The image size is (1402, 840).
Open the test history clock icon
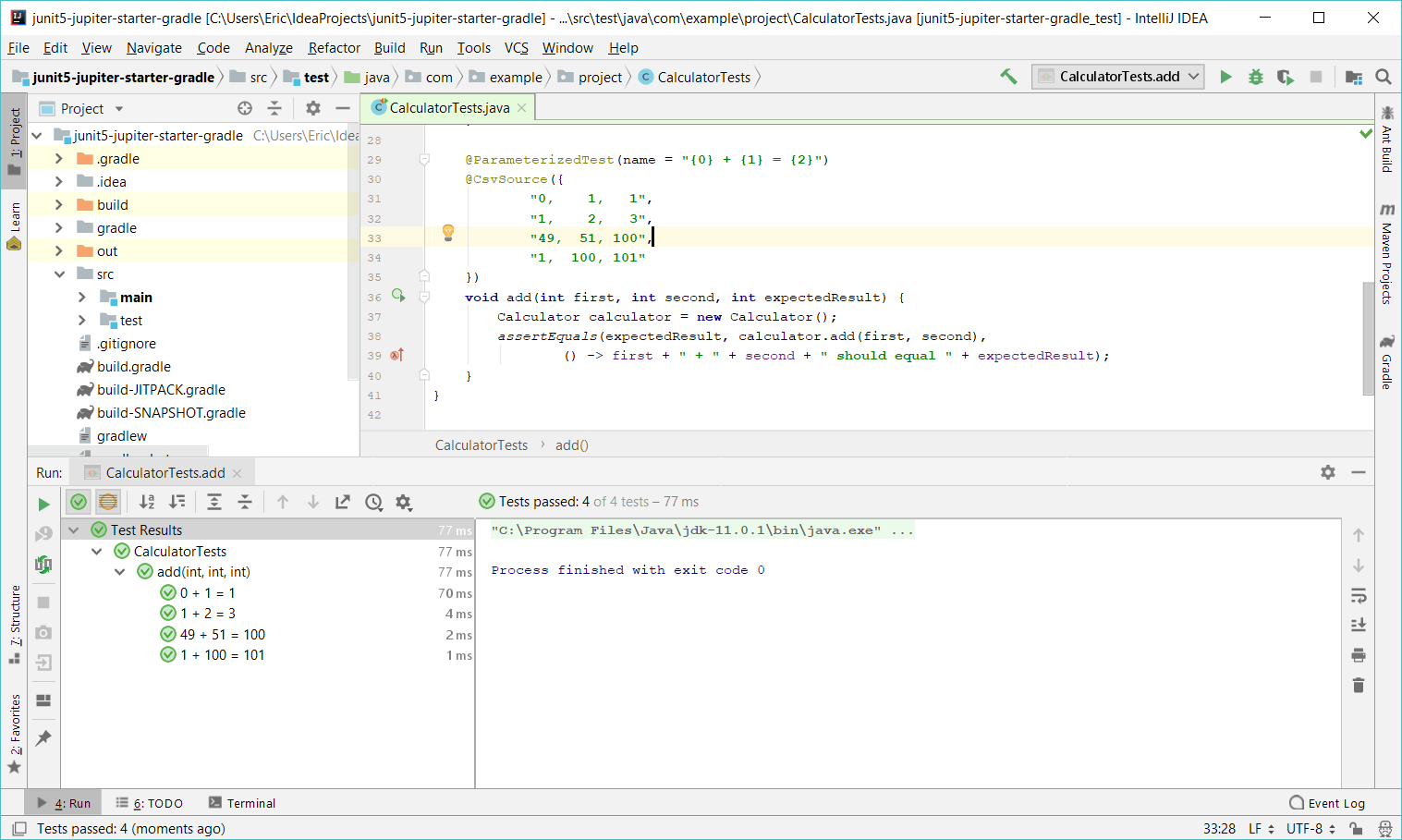[373, 502]
